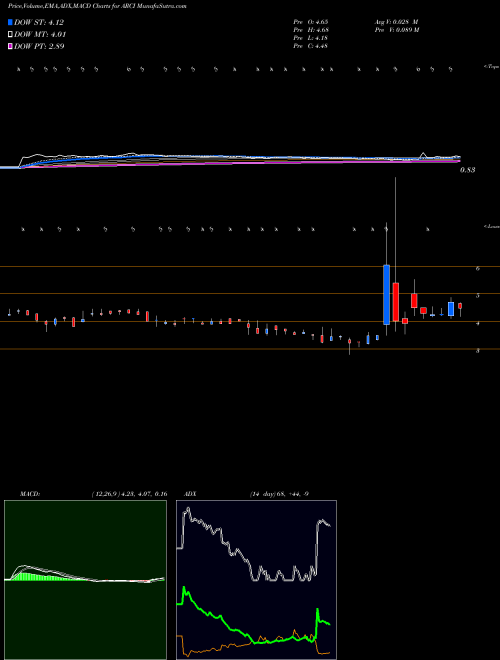This screenshot has height=660, width=500.
Task: Click the 'Avg V: 0.028 M' value
Action: click(396, 21)
